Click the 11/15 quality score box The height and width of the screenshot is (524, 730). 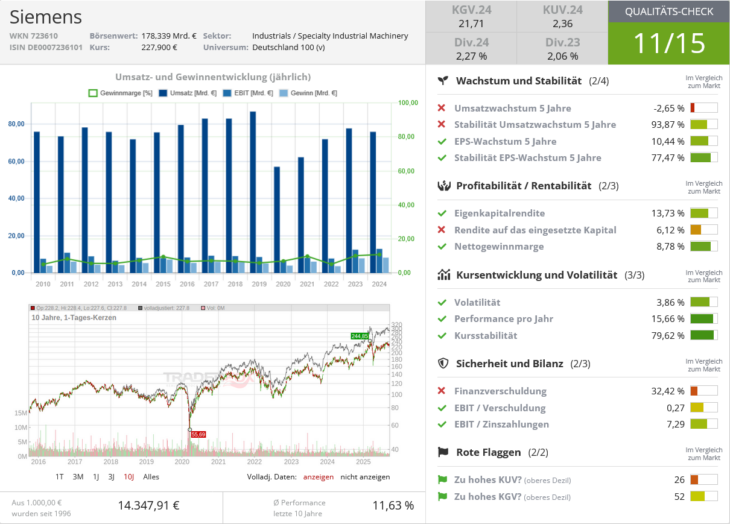click(669, 43)
